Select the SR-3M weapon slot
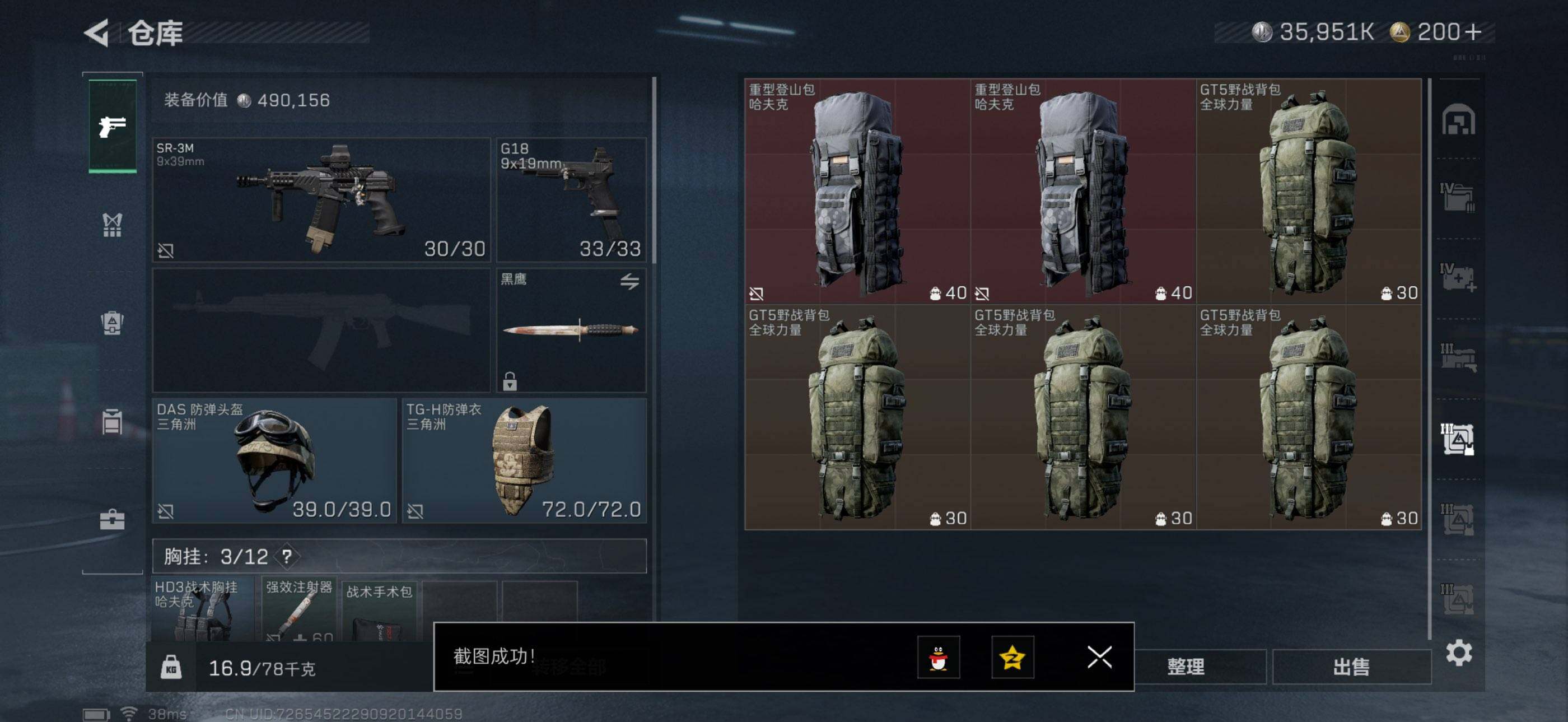Image resolution: width=1568 pixels, height=722 pixels. [321, 199]
